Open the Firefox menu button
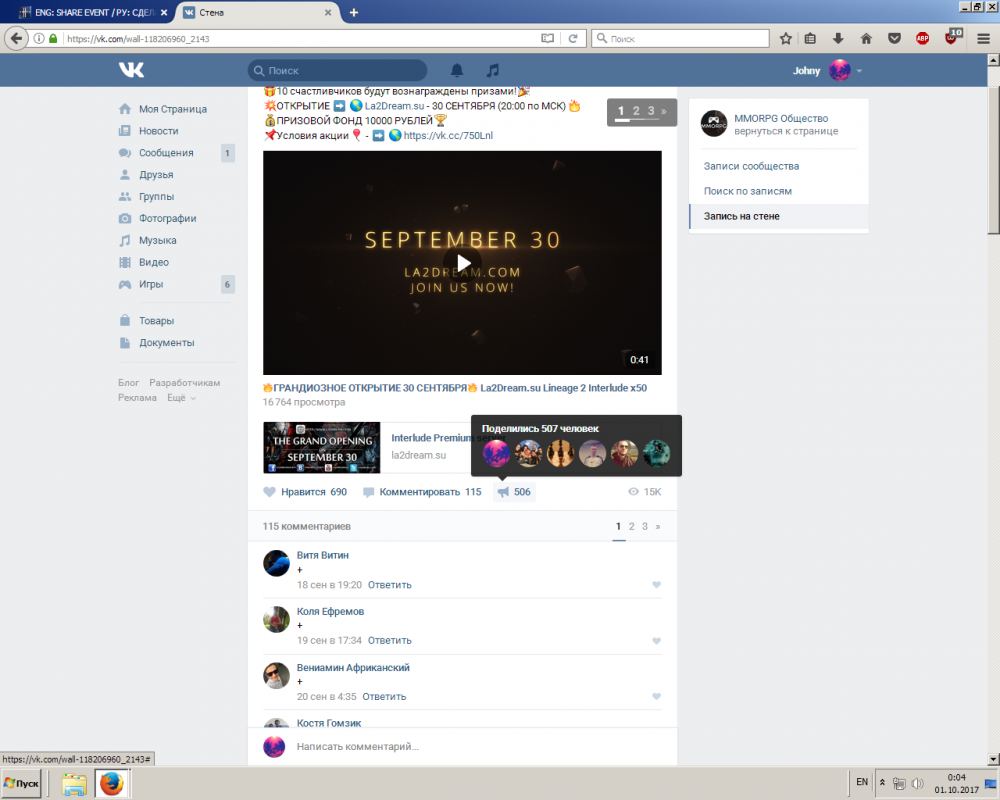The width and height of the screenshot is (1000, 800). [x=983, y=38]
